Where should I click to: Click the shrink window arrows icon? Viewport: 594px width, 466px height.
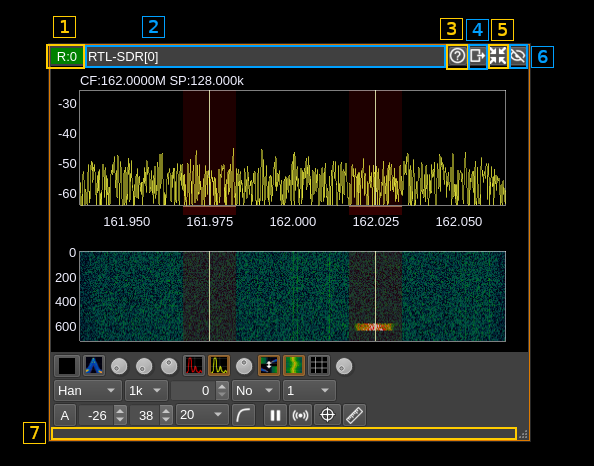click(x=497, y=56)
